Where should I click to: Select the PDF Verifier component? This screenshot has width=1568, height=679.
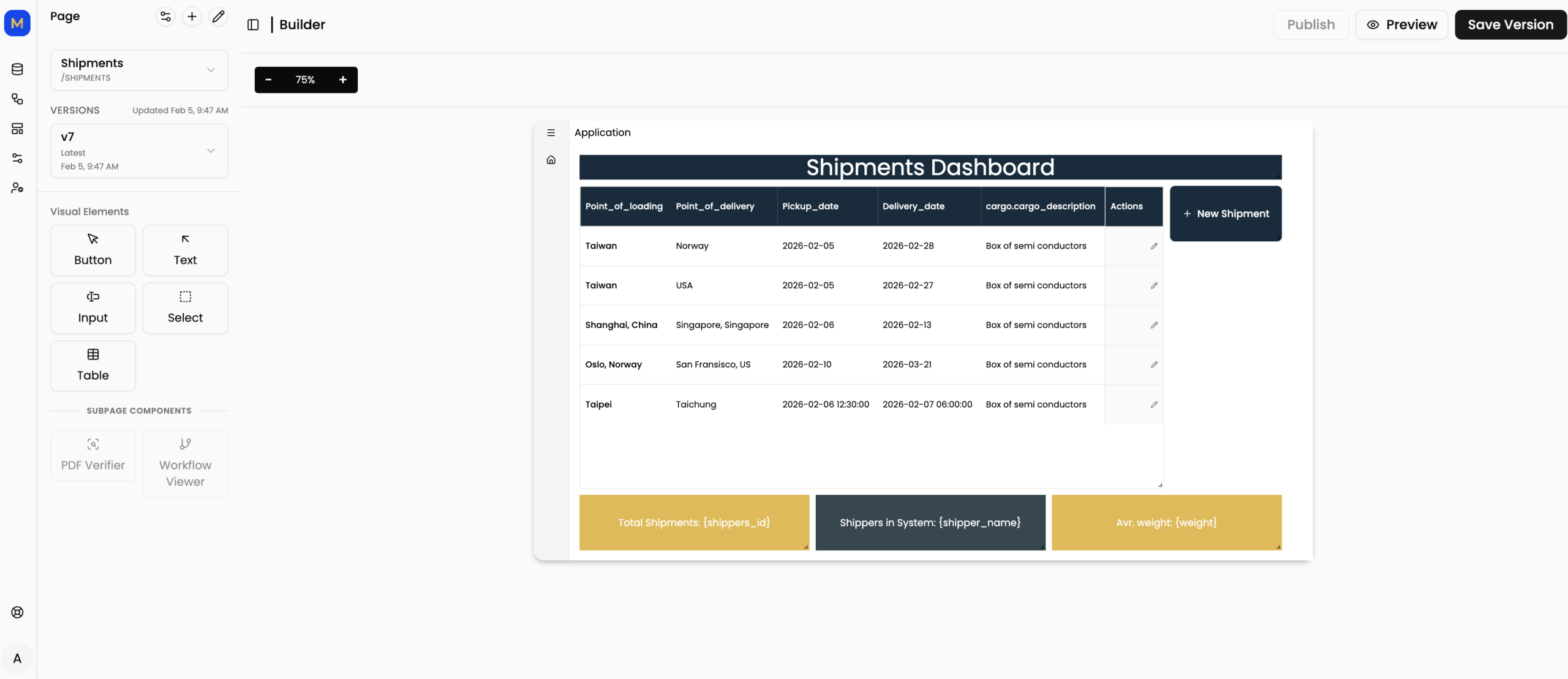(x=93, y=456)
